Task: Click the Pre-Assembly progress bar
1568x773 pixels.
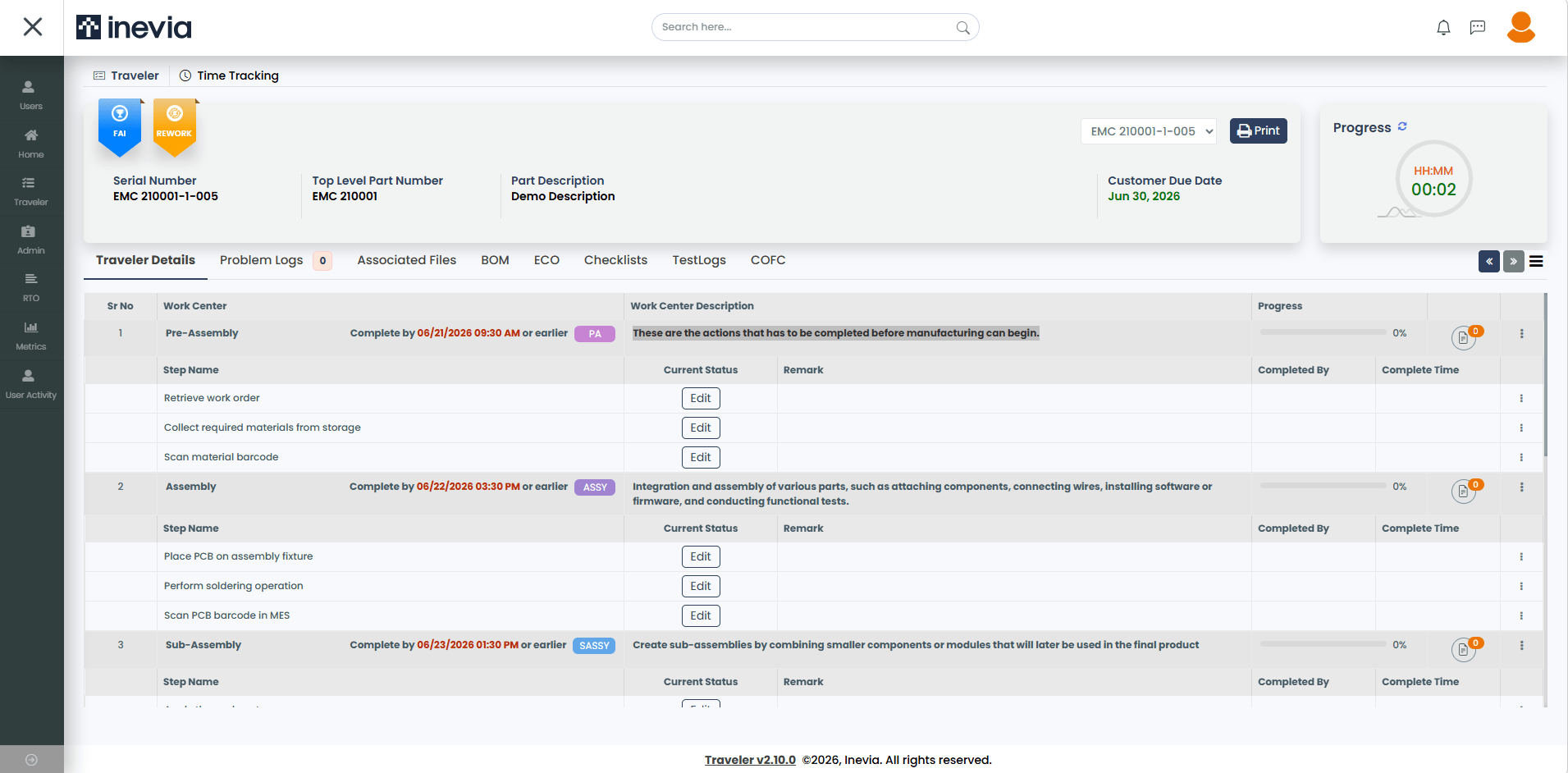Action: (x=1323, y=332)
